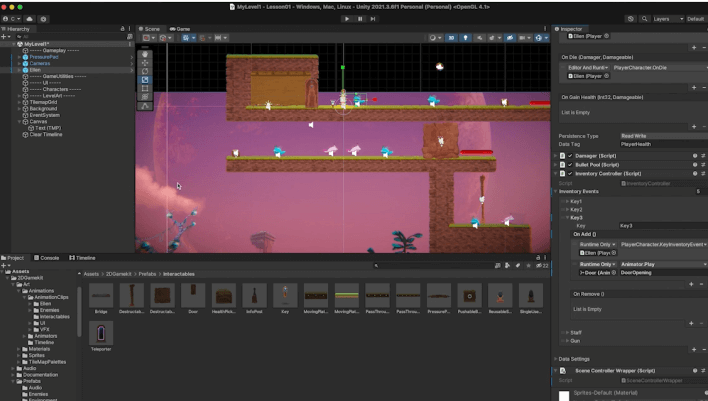Add listener to On Remove event
The image size is (708, 401).
[x=691, y=323]
